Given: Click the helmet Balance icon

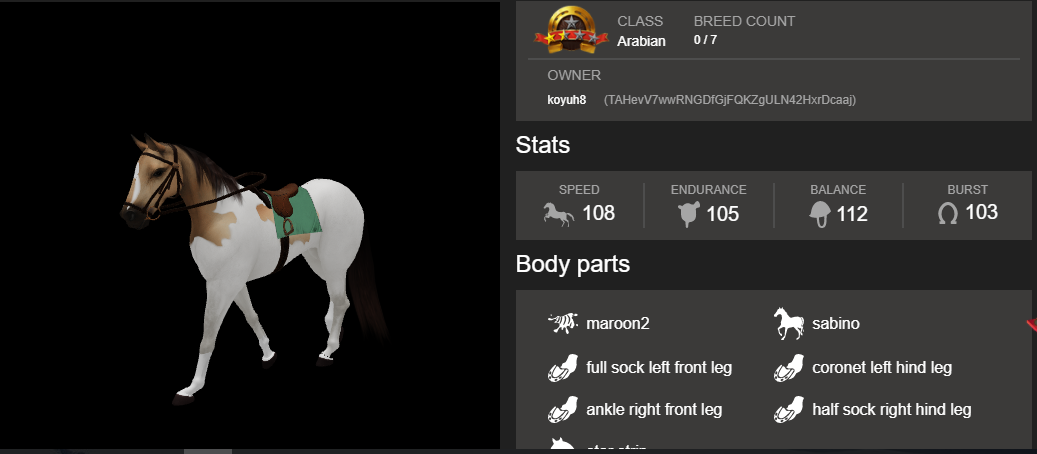Looking at the screenshot, I should click(x=819, y=214).
